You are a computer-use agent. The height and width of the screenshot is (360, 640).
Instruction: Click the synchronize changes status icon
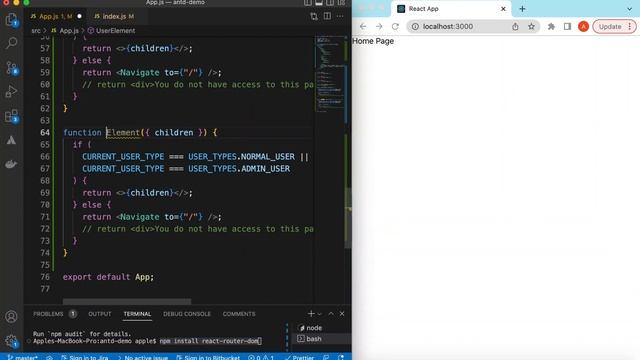click(49, 357)
